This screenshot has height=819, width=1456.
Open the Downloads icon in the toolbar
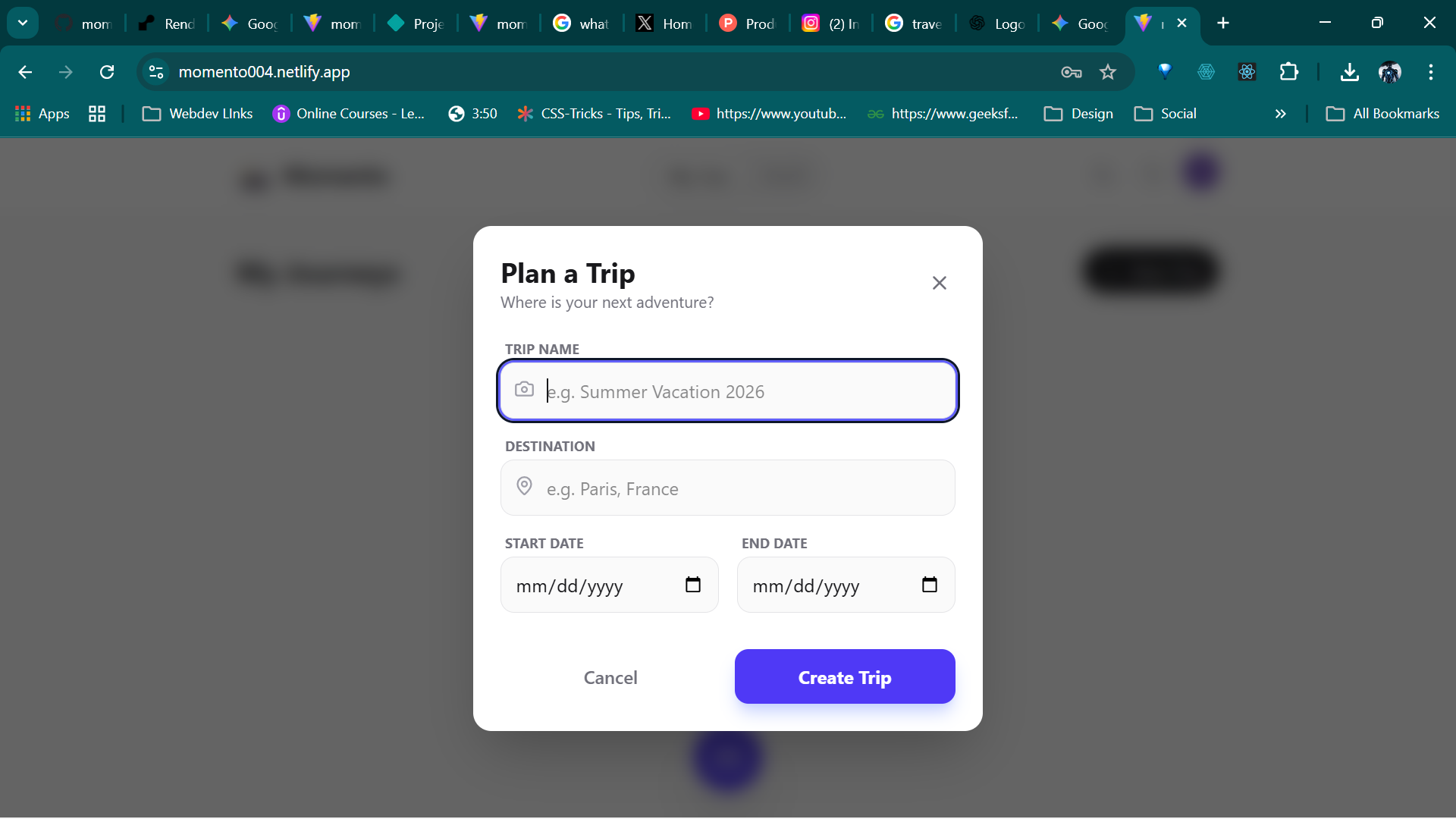pyautogui.click(x=1350, y=72)
